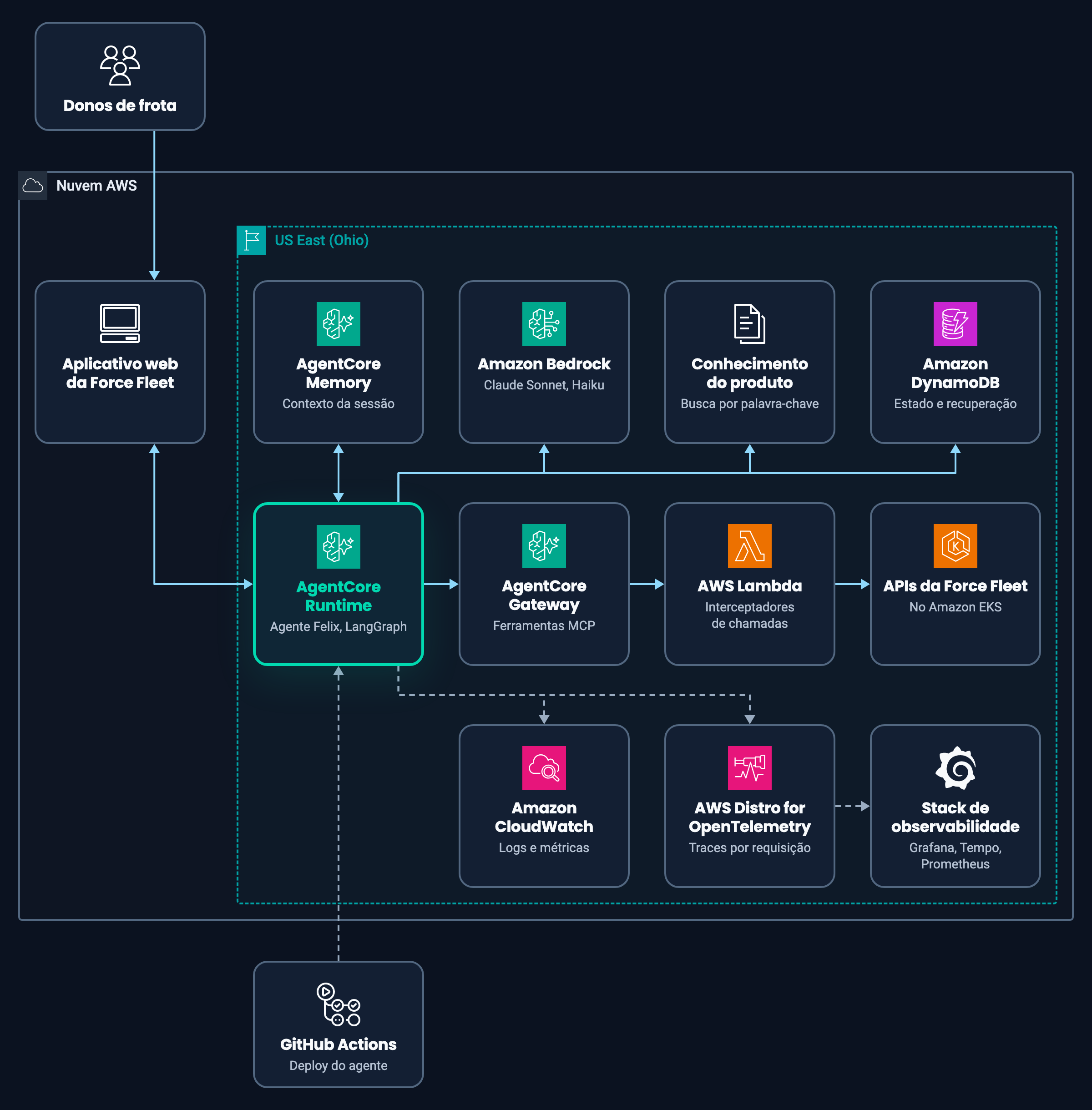Select the 'US East (Ohio)' region label
1092x1110 pixels.
coord(321,240)
